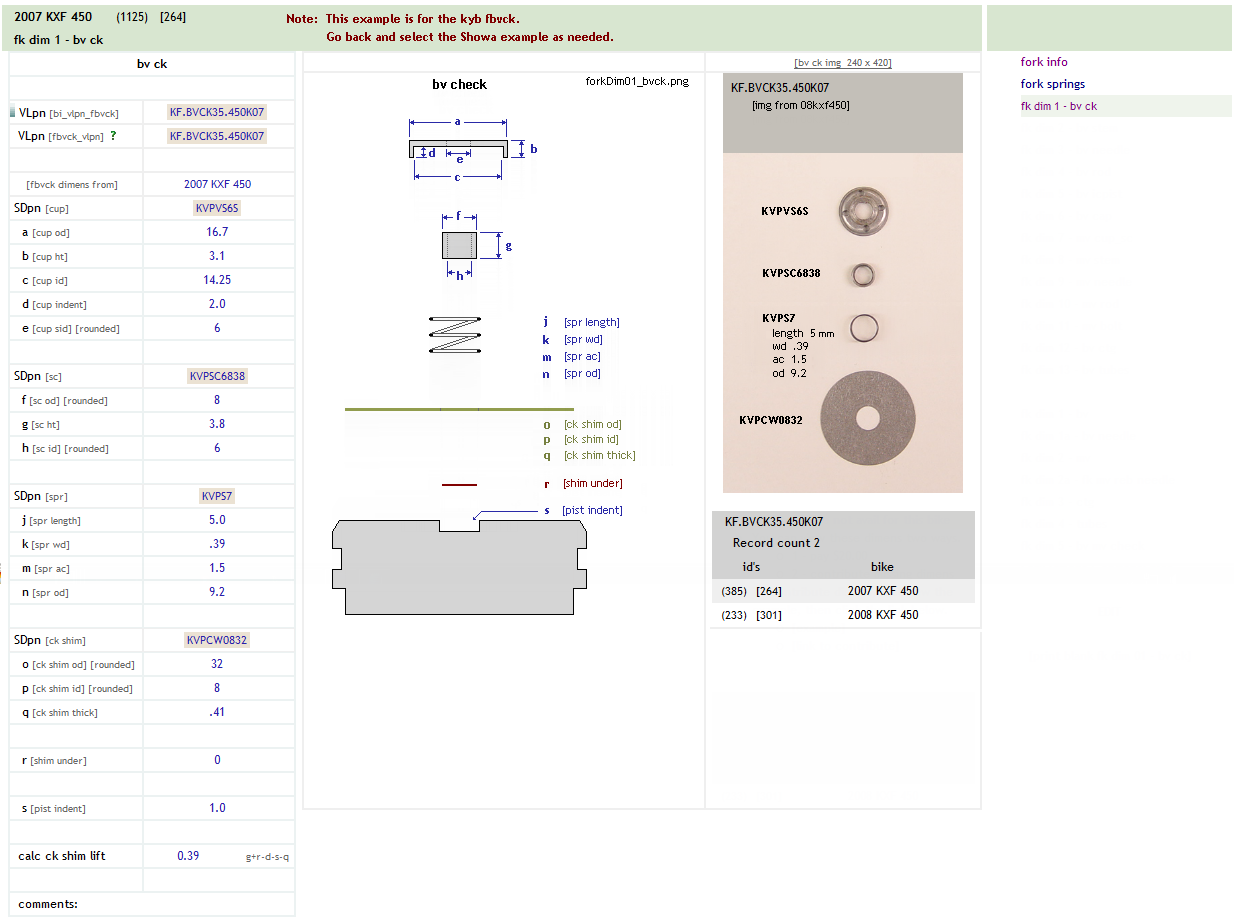Click the KVPCW0832 ck shim part number
Screen dimensions: 1234x919
[x=217, y=640]
